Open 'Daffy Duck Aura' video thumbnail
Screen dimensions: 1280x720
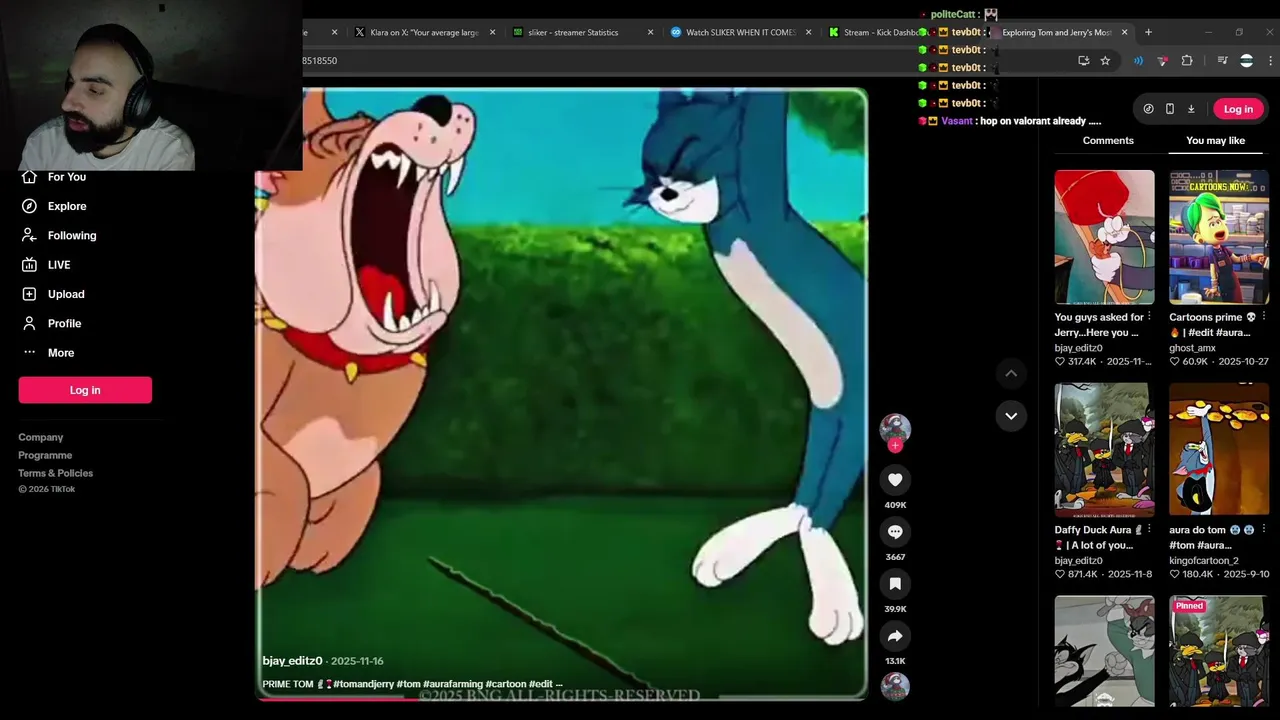[x=1104, y=450]
